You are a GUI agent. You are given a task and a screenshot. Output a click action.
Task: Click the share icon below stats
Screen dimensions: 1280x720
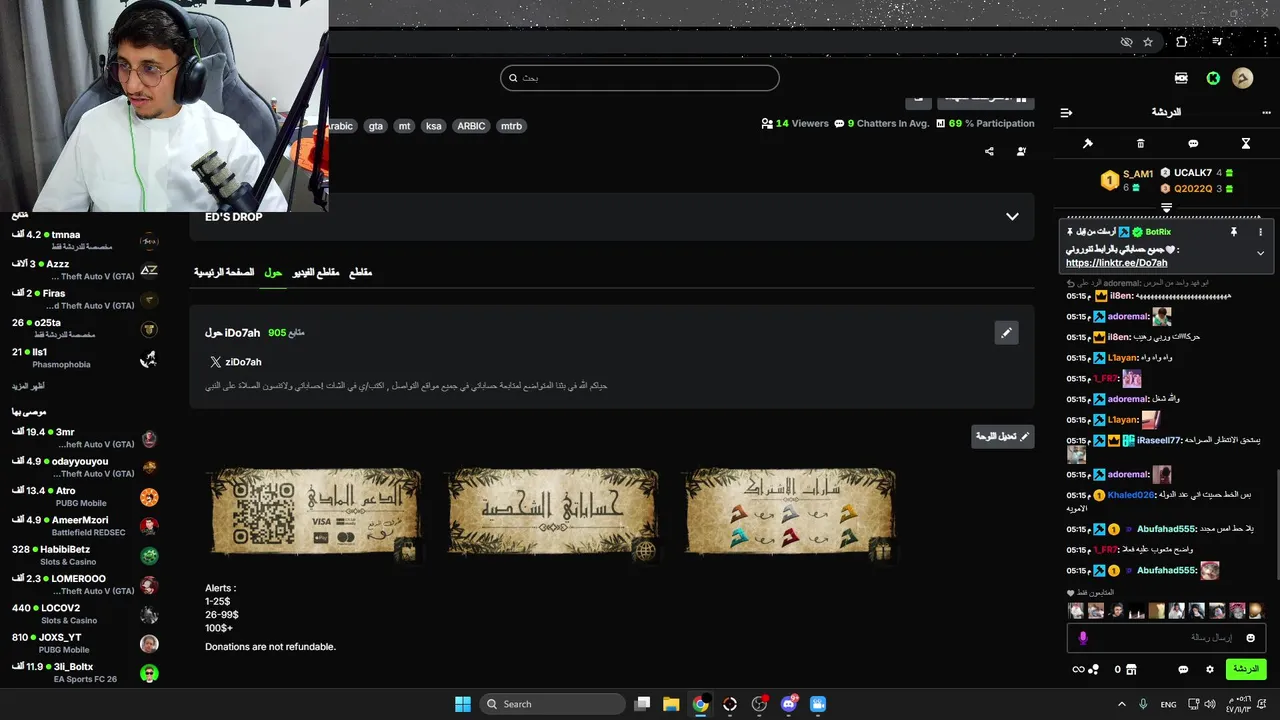pyautogui.click(x=989, y=152)
